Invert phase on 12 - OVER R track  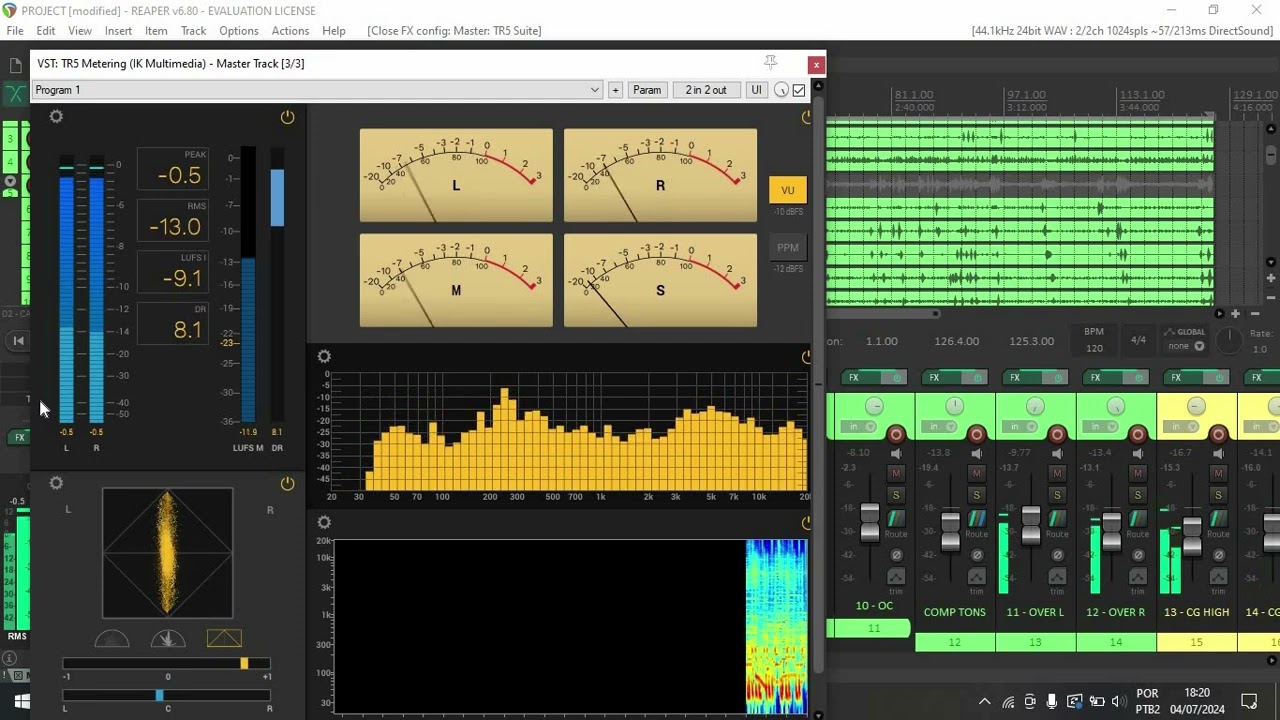point(1137,555)
